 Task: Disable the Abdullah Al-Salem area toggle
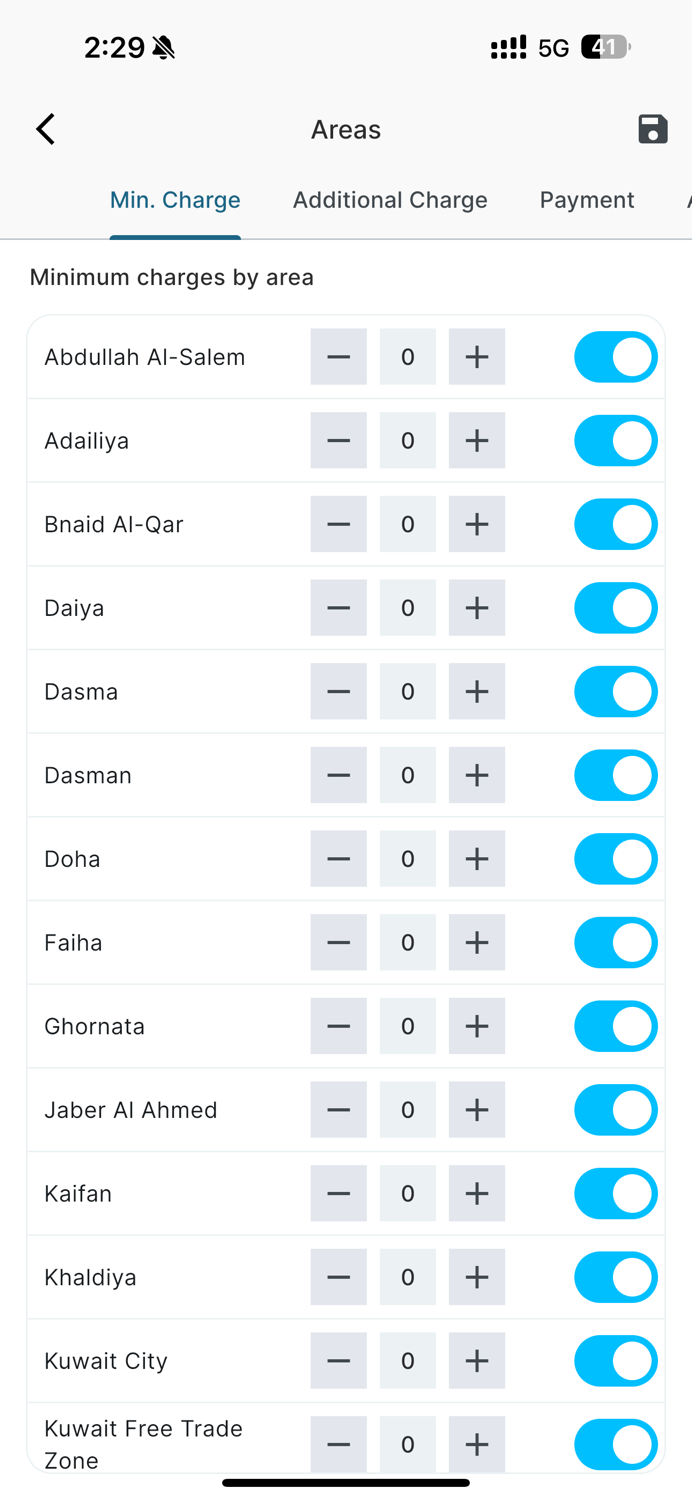tap(615, 357)
